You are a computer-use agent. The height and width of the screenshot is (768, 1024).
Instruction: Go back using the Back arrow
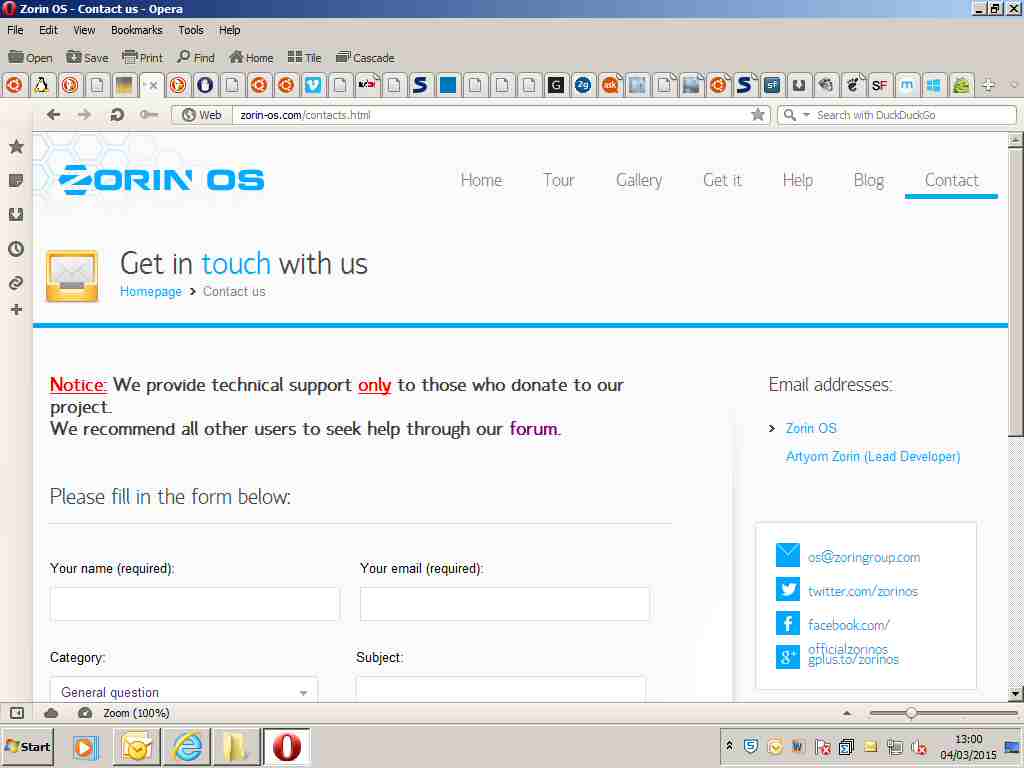point(54,115)
